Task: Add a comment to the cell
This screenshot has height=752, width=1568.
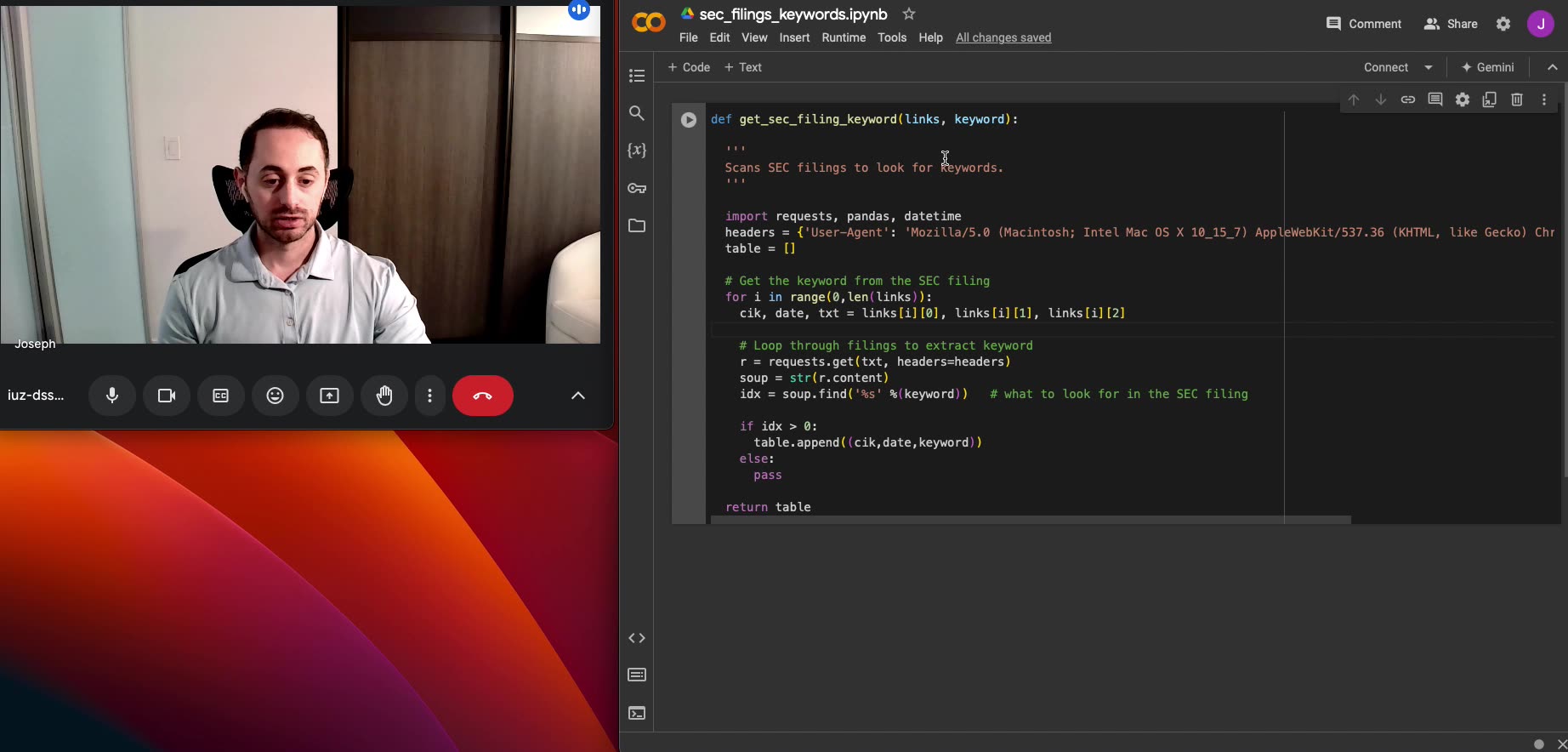Action: pos(1435,100)
